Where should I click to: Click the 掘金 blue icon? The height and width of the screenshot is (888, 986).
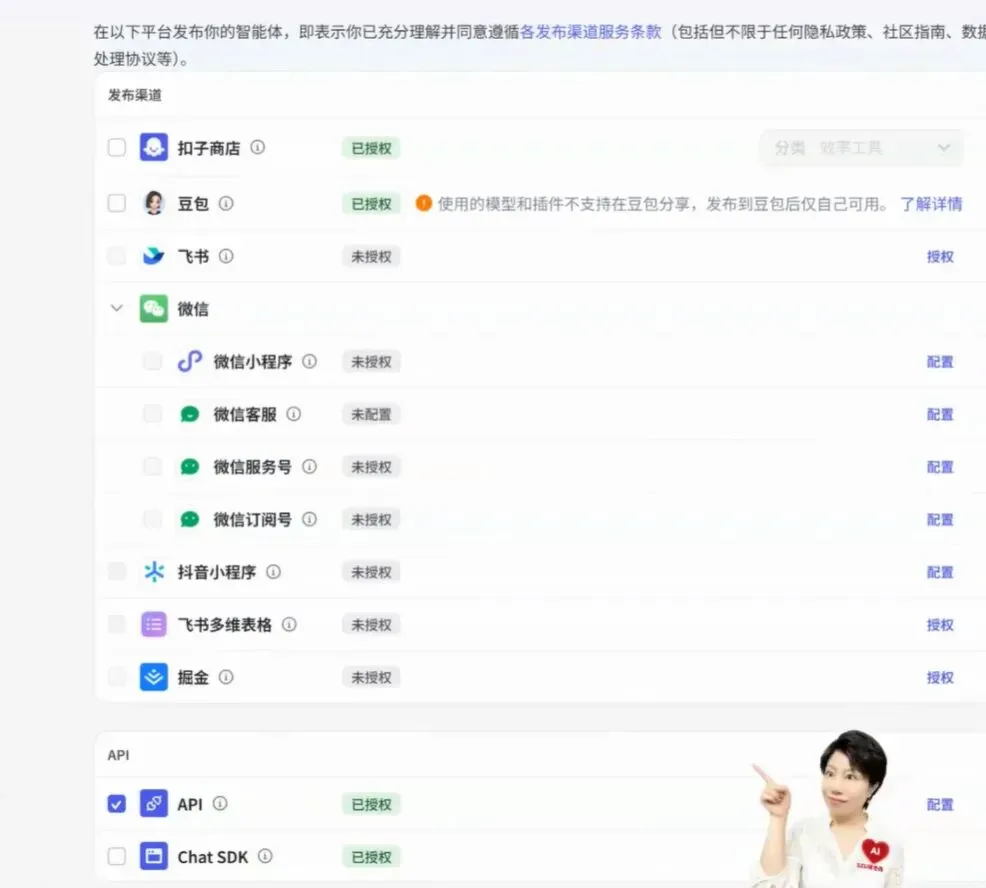(x=153, y=677)
